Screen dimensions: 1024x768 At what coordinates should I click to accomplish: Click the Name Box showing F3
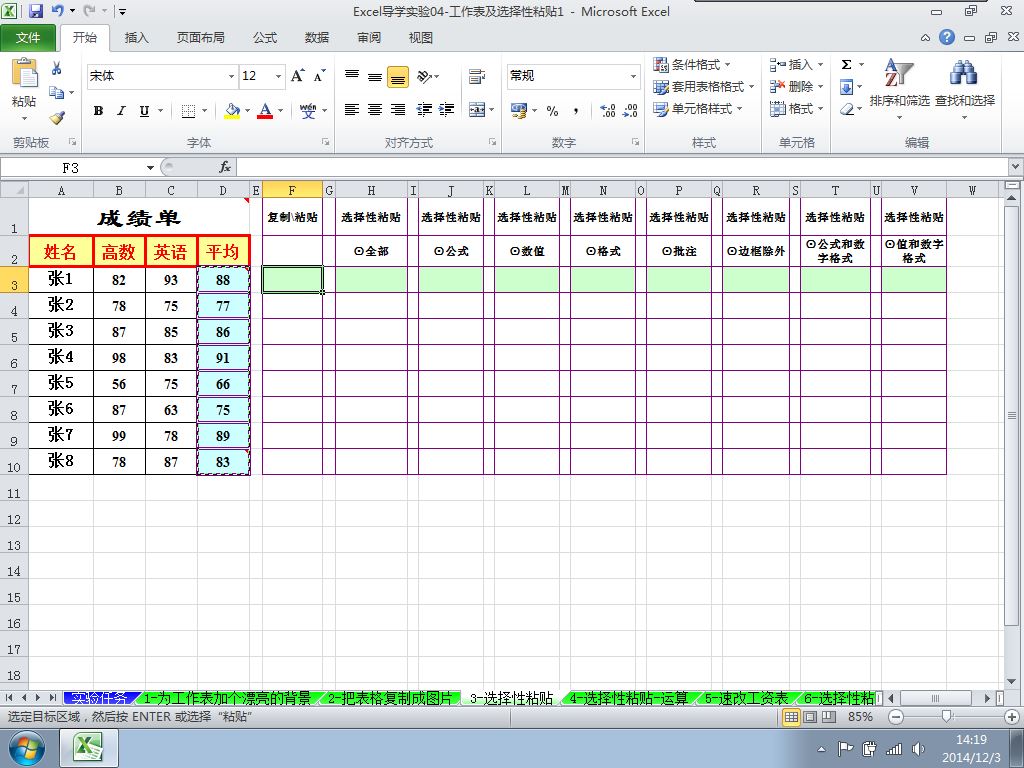click(x=71, y=168)
